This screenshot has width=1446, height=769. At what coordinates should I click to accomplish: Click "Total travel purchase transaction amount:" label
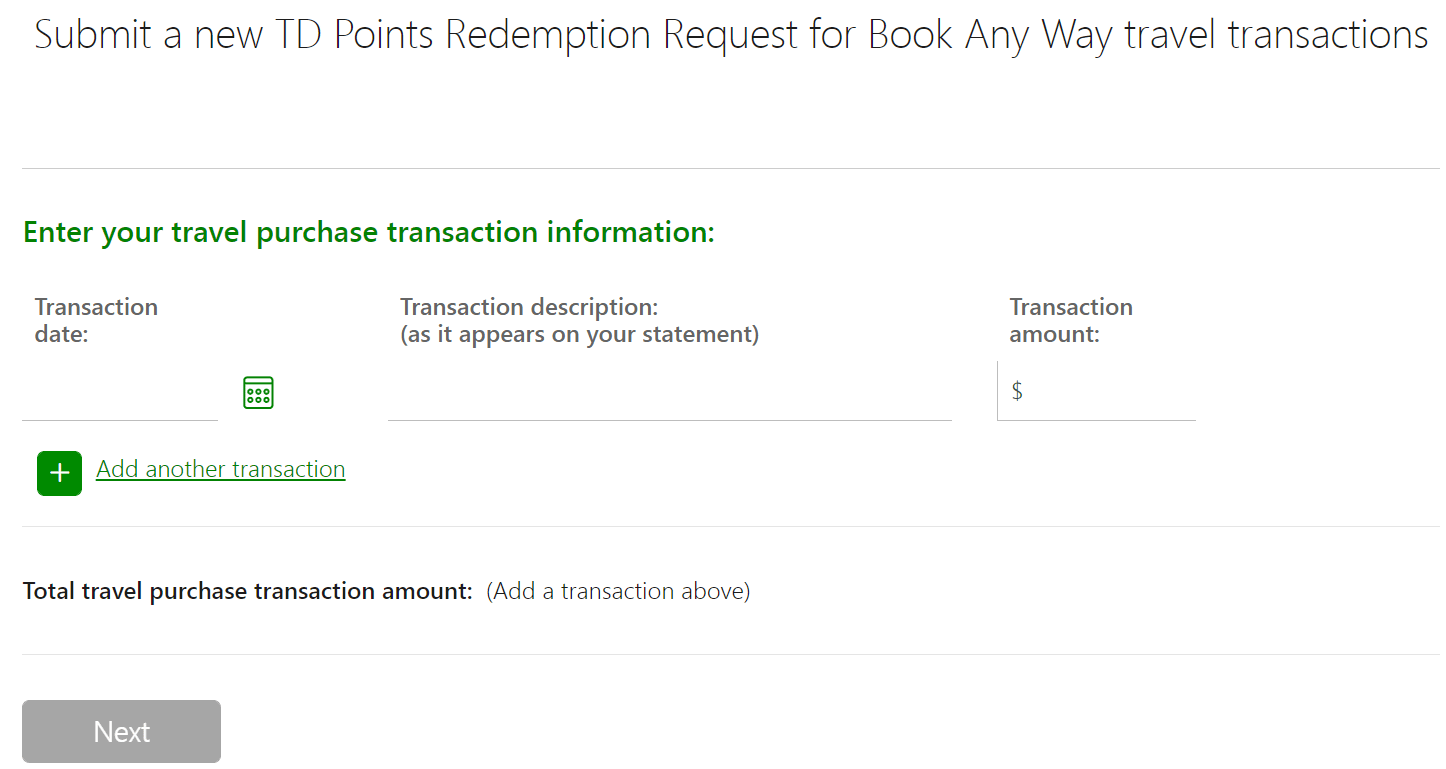pos(247,591)
